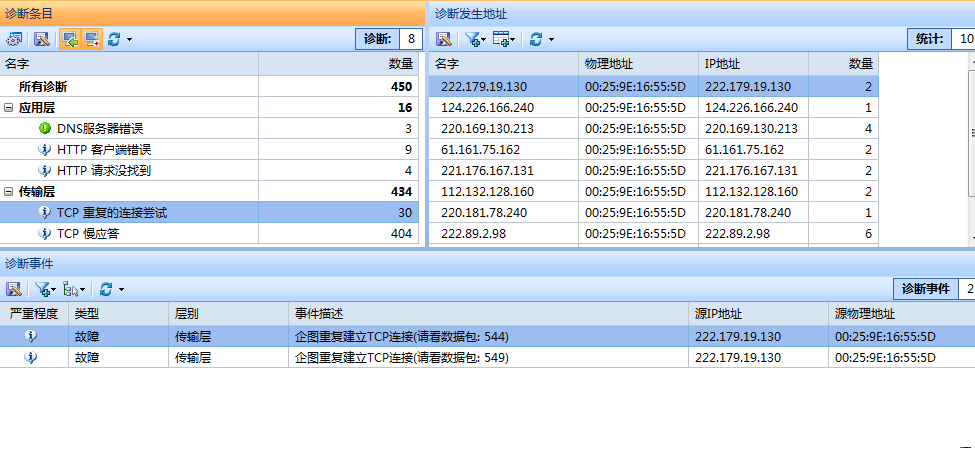The image size is (975, 452).
Task: Sort events by 源物理地址 column
Action: (x=902, y=314)
